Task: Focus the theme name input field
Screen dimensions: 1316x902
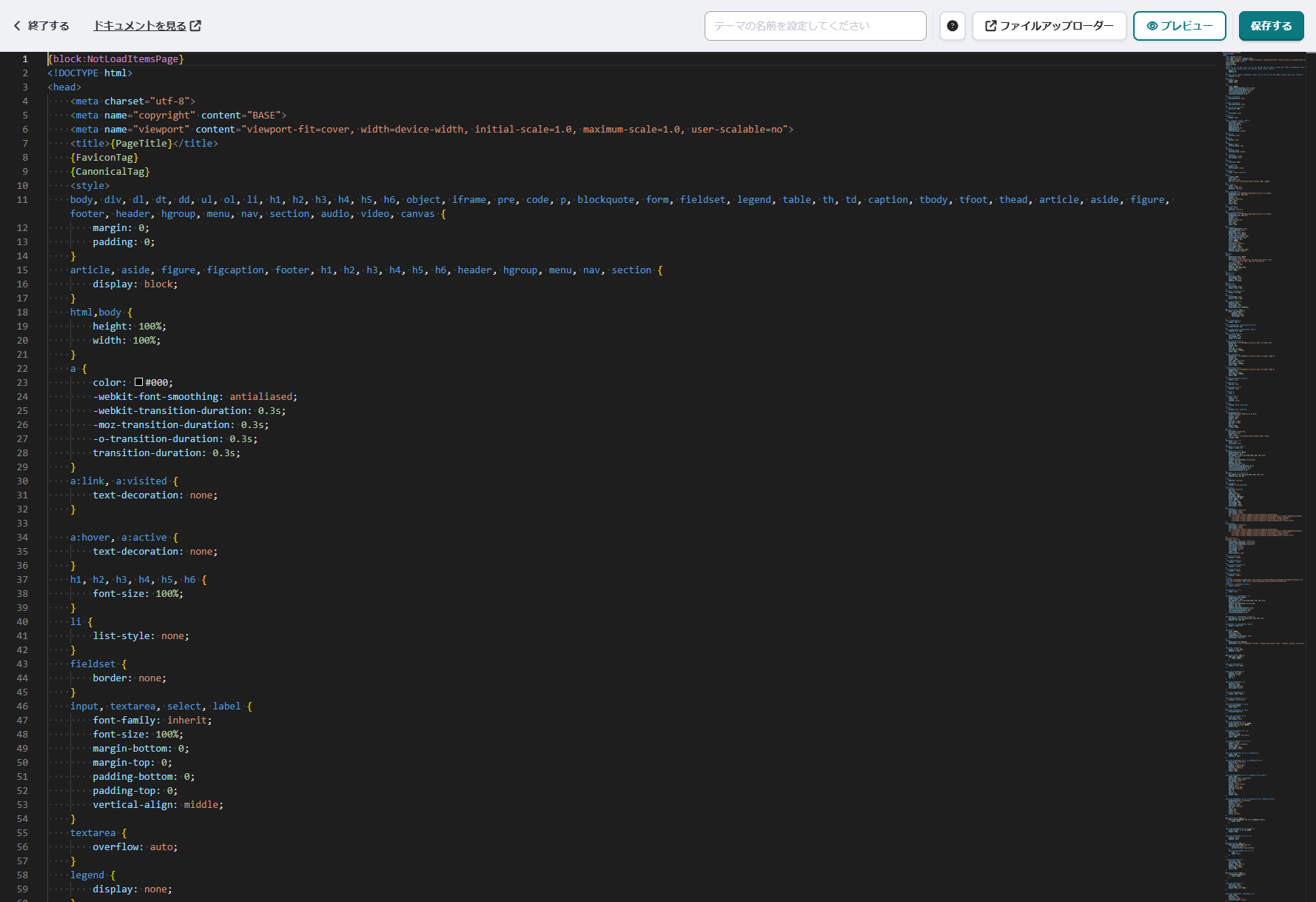Action: click(815, 26)
